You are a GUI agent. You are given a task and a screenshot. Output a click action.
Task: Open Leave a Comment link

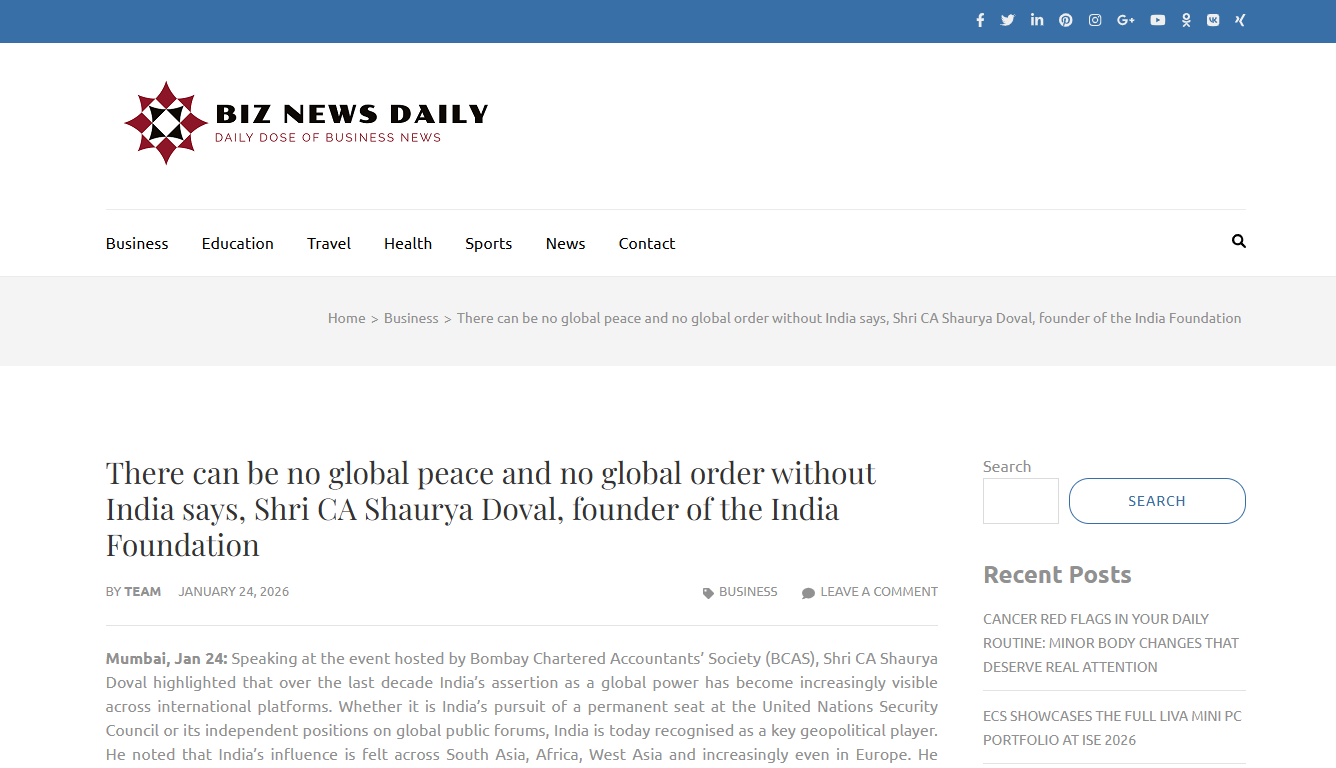click(878, 592)
